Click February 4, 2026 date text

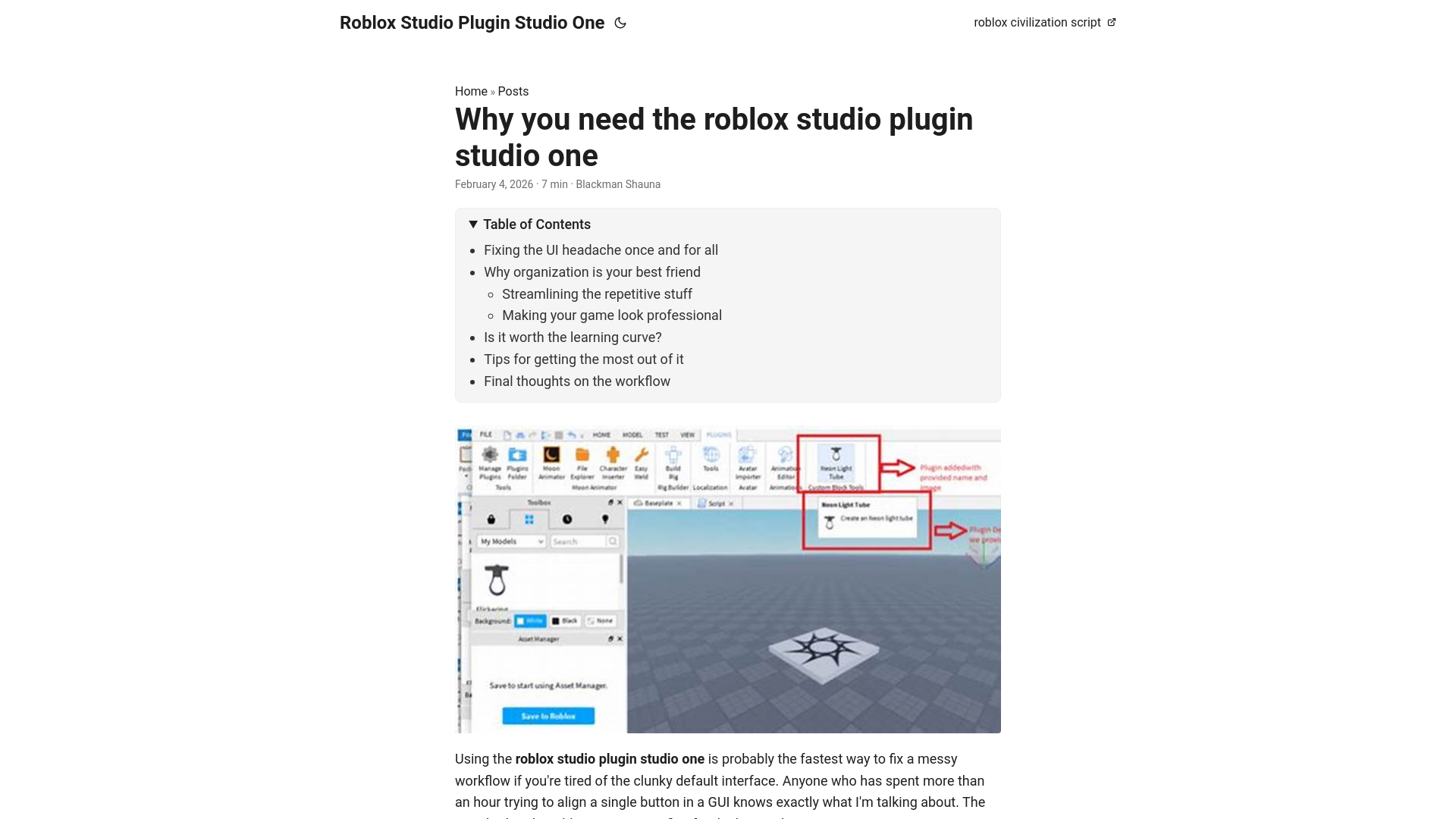(494, 184)
